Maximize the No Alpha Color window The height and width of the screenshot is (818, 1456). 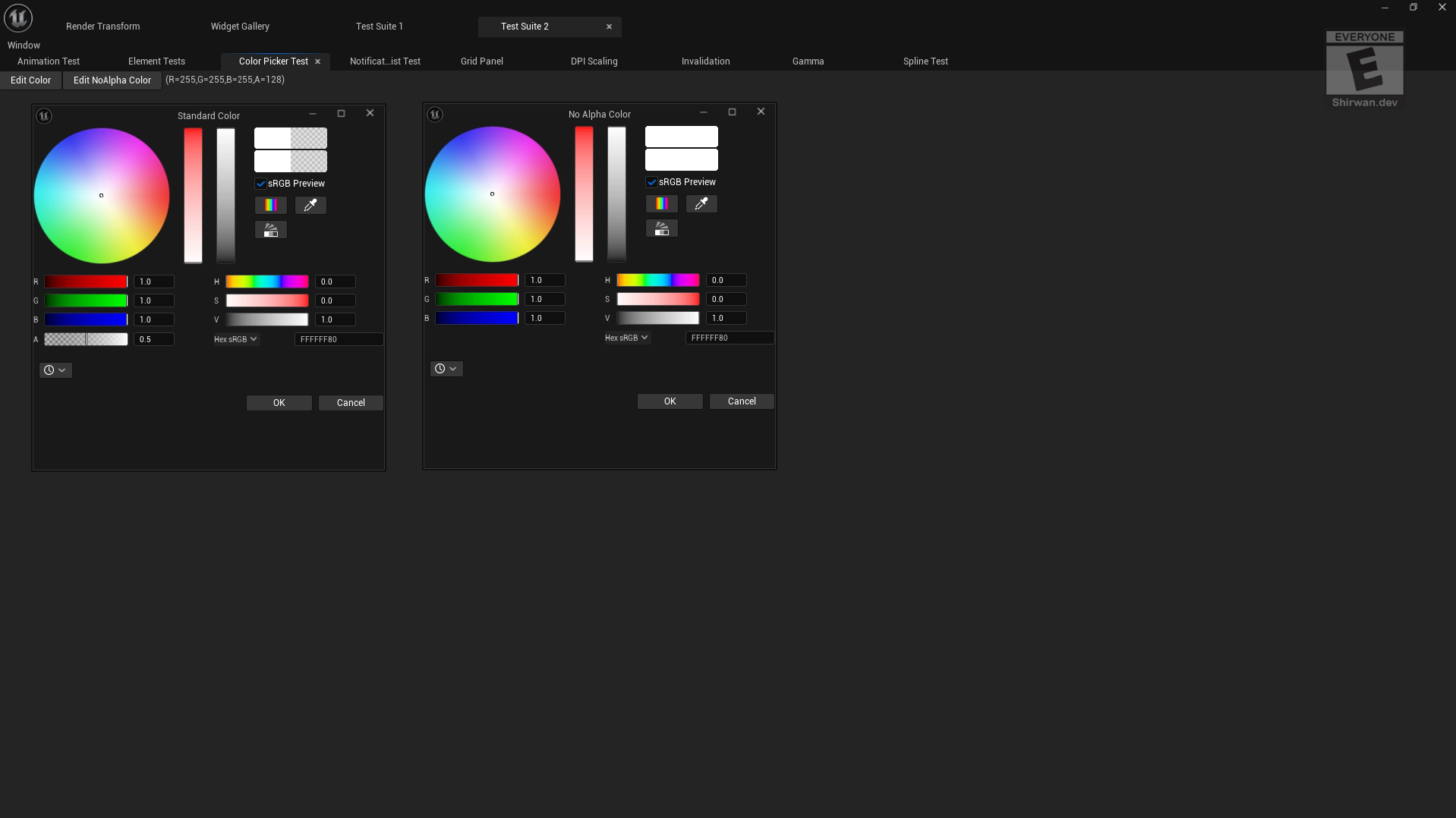point(732,112)
